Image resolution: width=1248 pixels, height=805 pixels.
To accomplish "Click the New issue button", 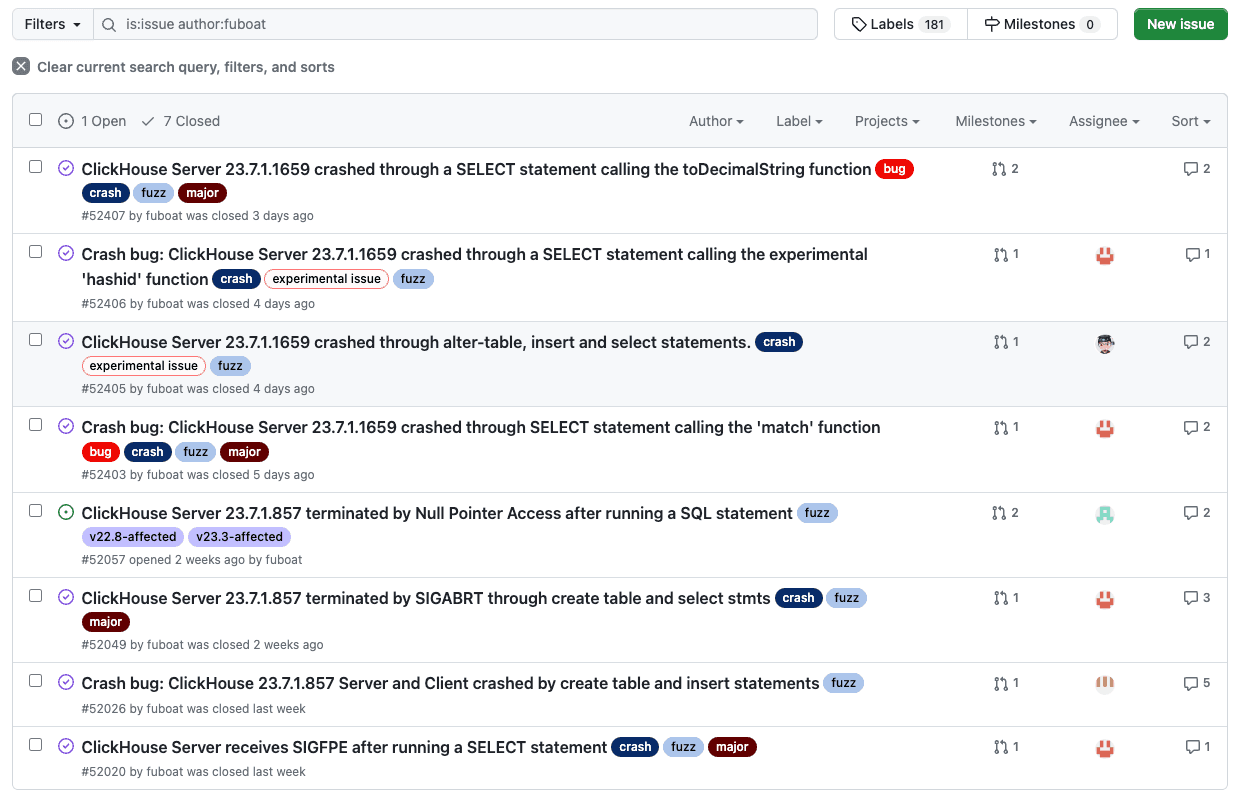I will pos(1180,24).
